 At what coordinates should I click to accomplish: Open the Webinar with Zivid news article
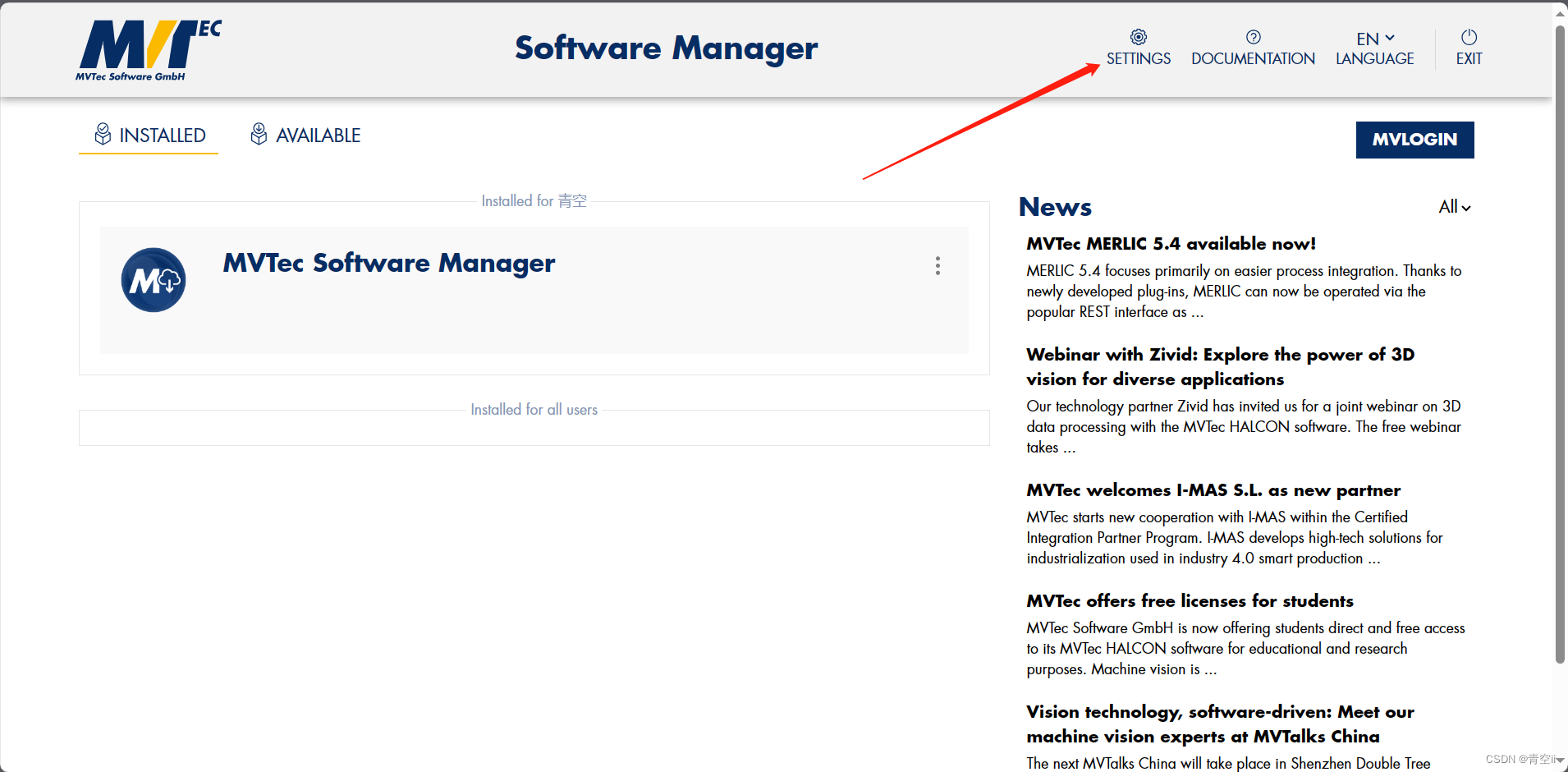click(x=1220, y=367)
